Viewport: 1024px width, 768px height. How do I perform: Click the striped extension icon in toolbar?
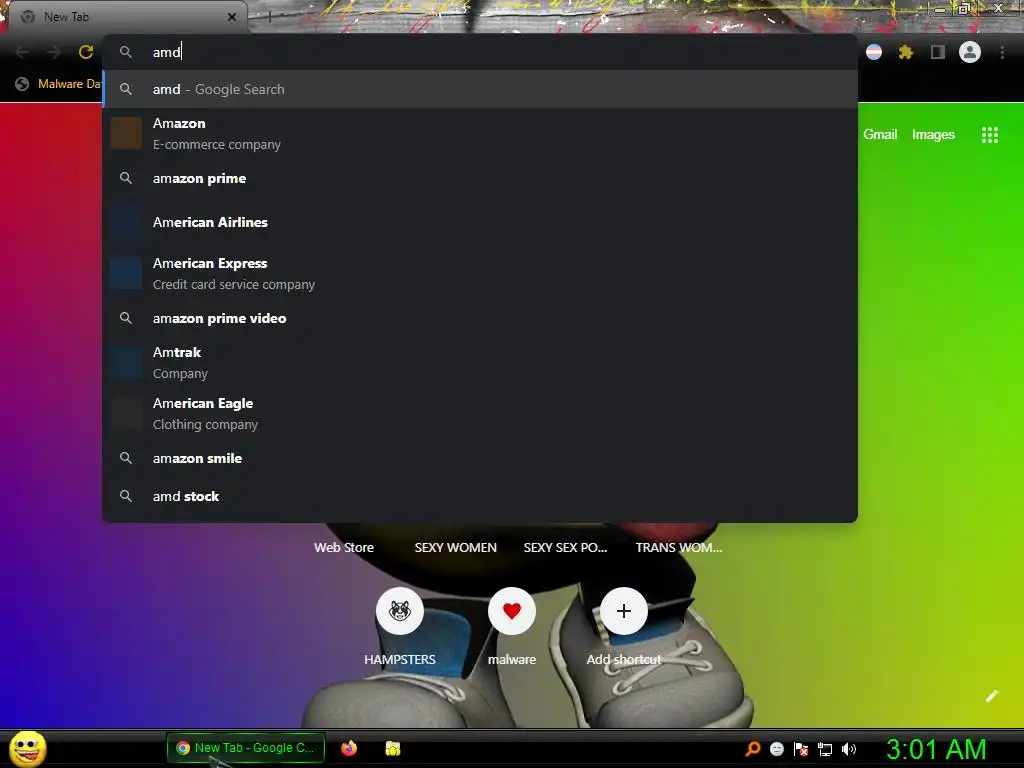(874, 52)
